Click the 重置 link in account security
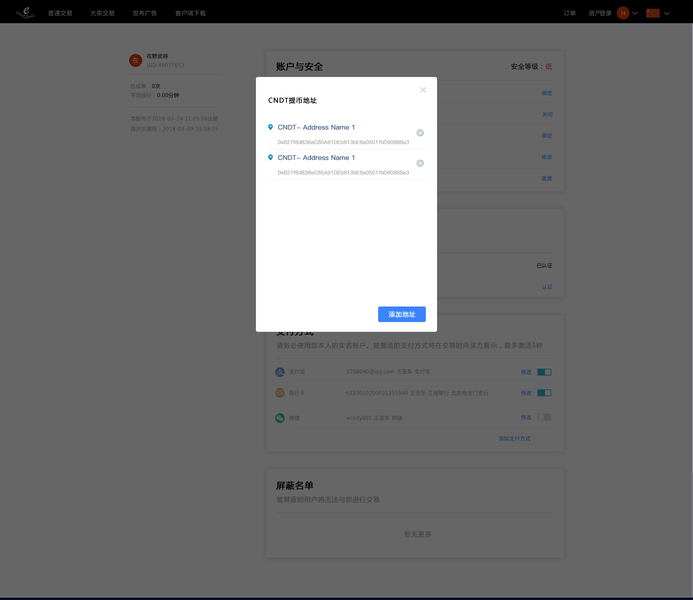 (x=547, y=178)
